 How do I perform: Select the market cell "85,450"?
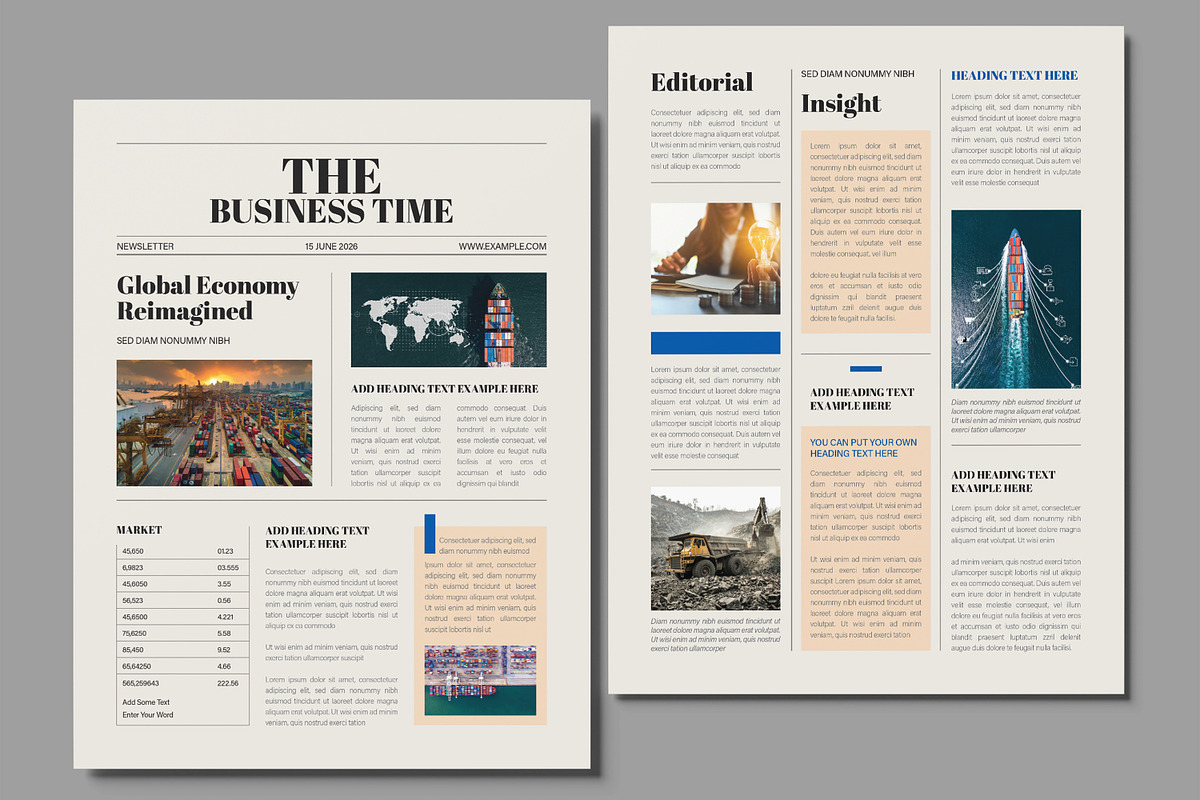132,650
